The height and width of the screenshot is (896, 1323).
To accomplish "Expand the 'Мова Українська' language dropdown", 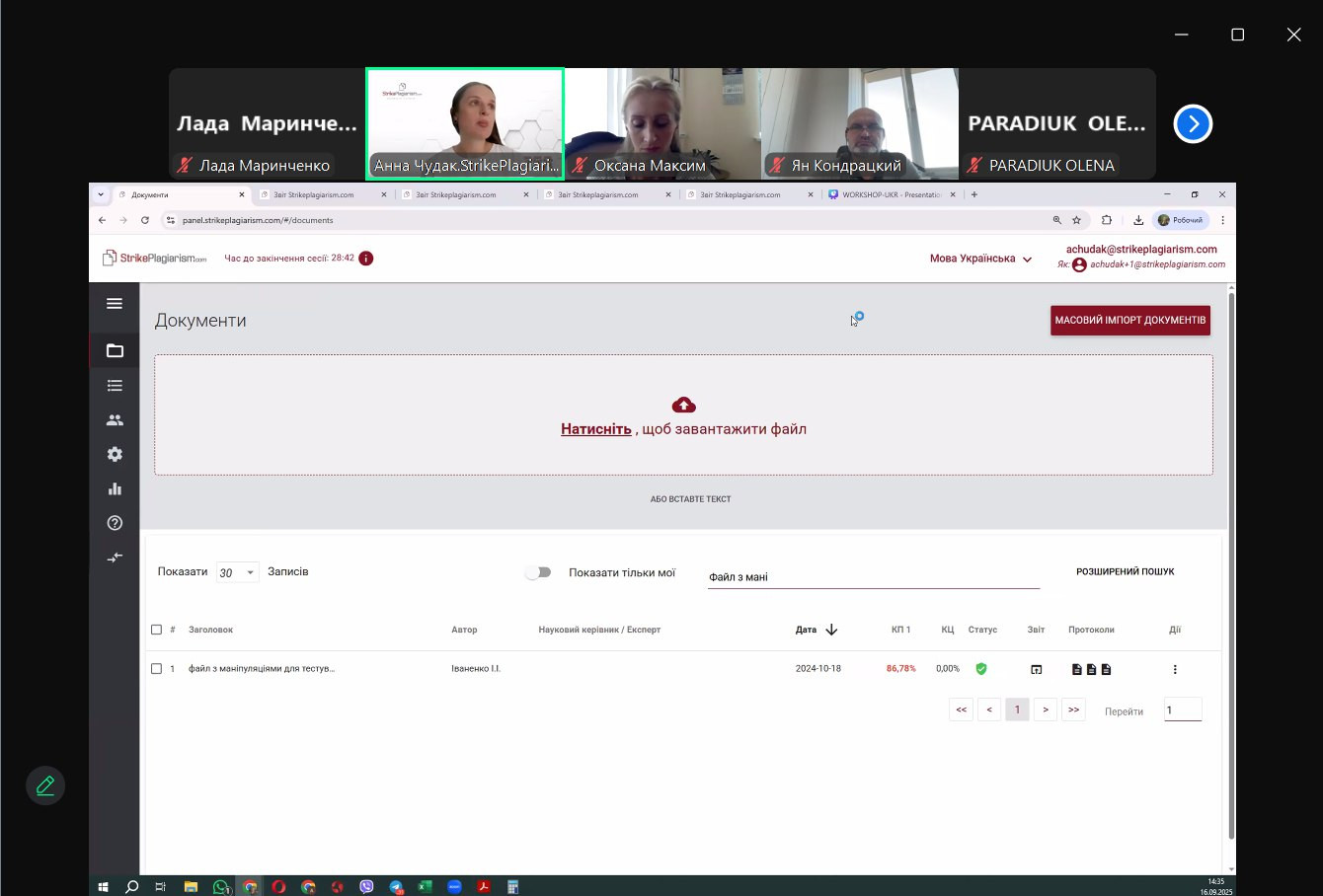I will point(980,259).
